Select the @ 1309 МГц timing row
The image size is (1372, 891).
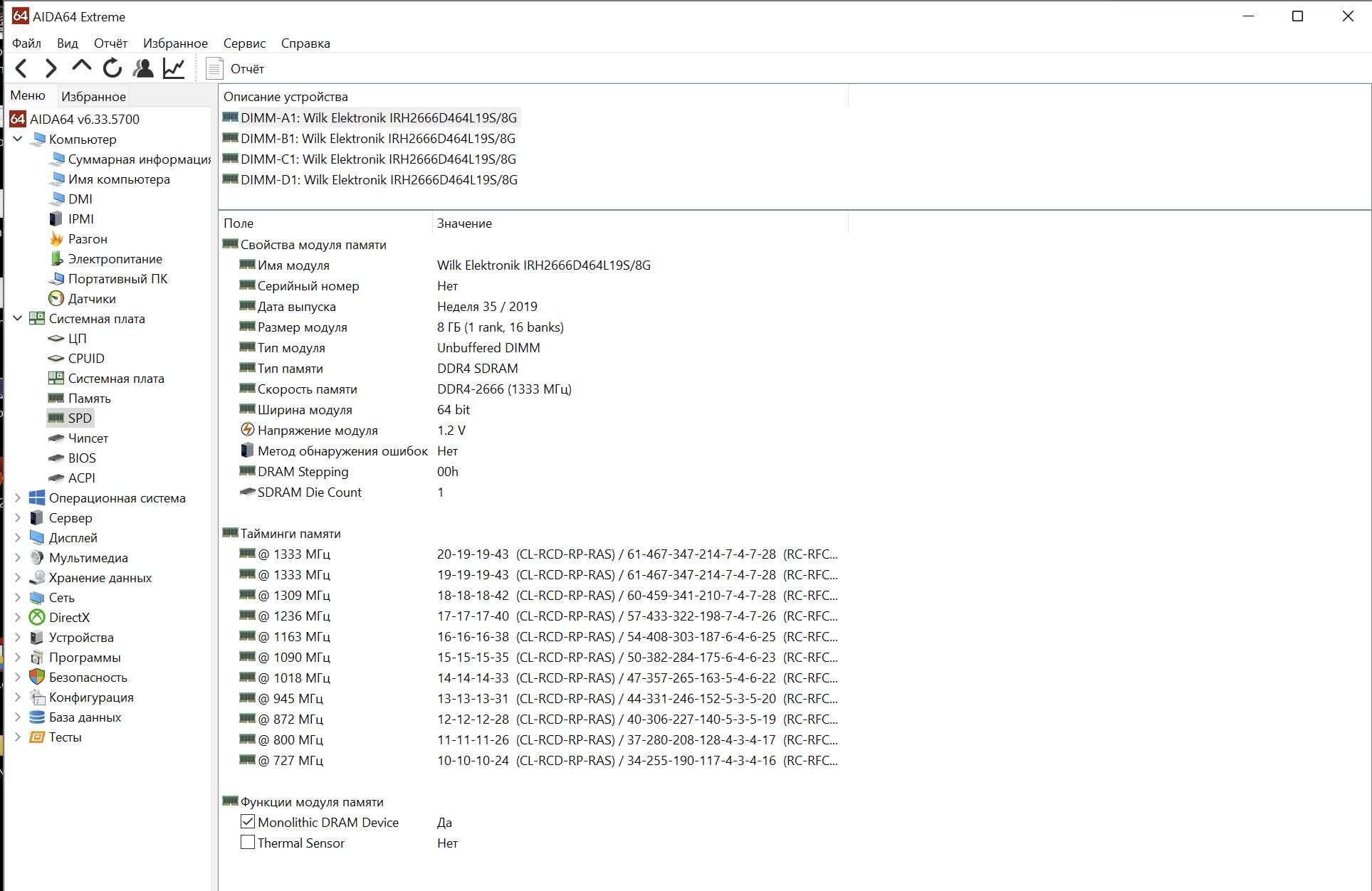pyautogui.click(x=531, y=595)
